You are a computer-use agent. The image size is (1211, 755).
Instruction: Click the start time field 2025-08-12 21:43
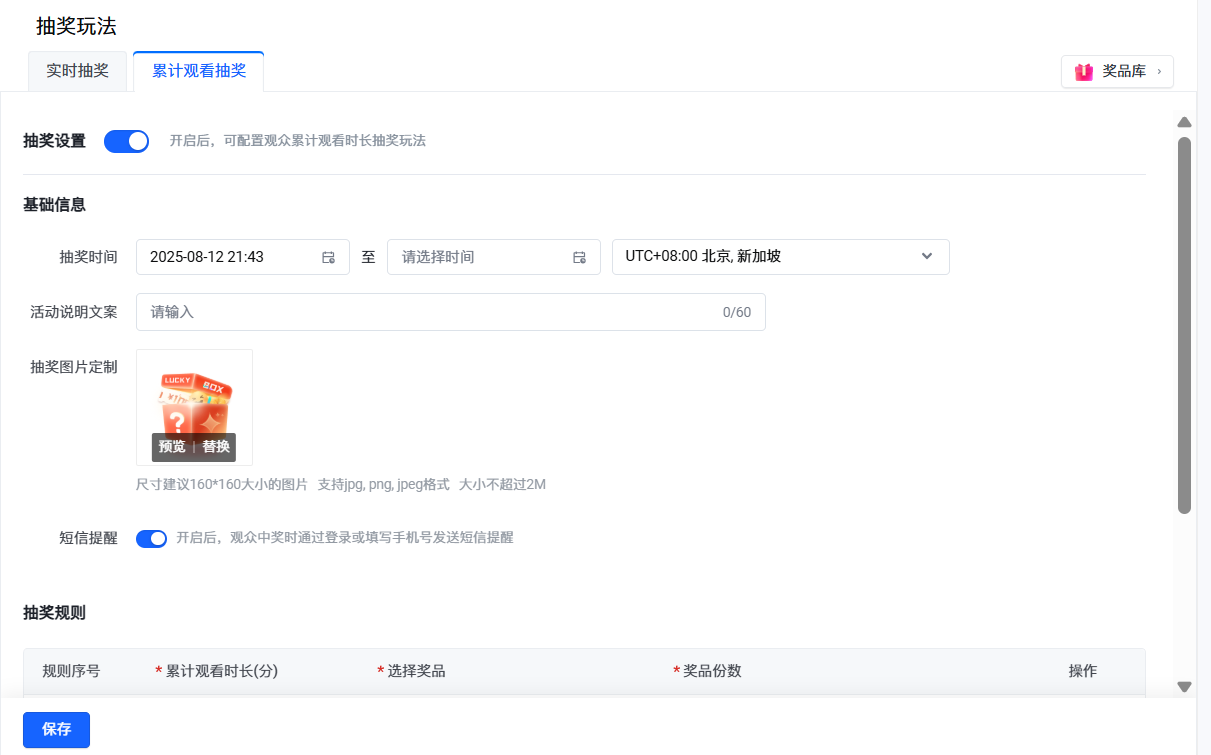243,257
